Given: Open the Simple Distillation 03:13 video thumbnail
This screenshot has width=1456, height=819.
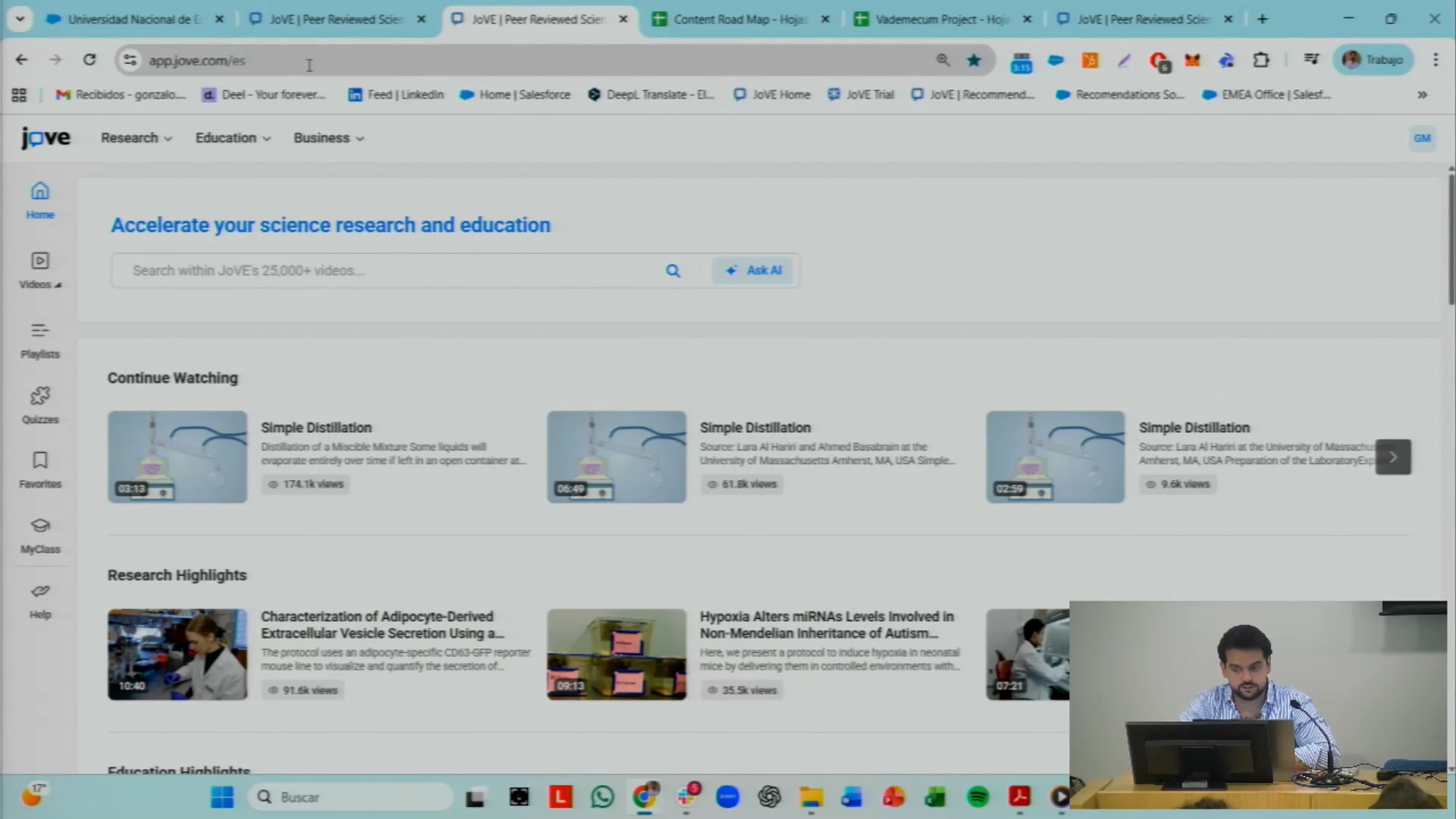Looking at the screenshot, I should tap(177, 457).
